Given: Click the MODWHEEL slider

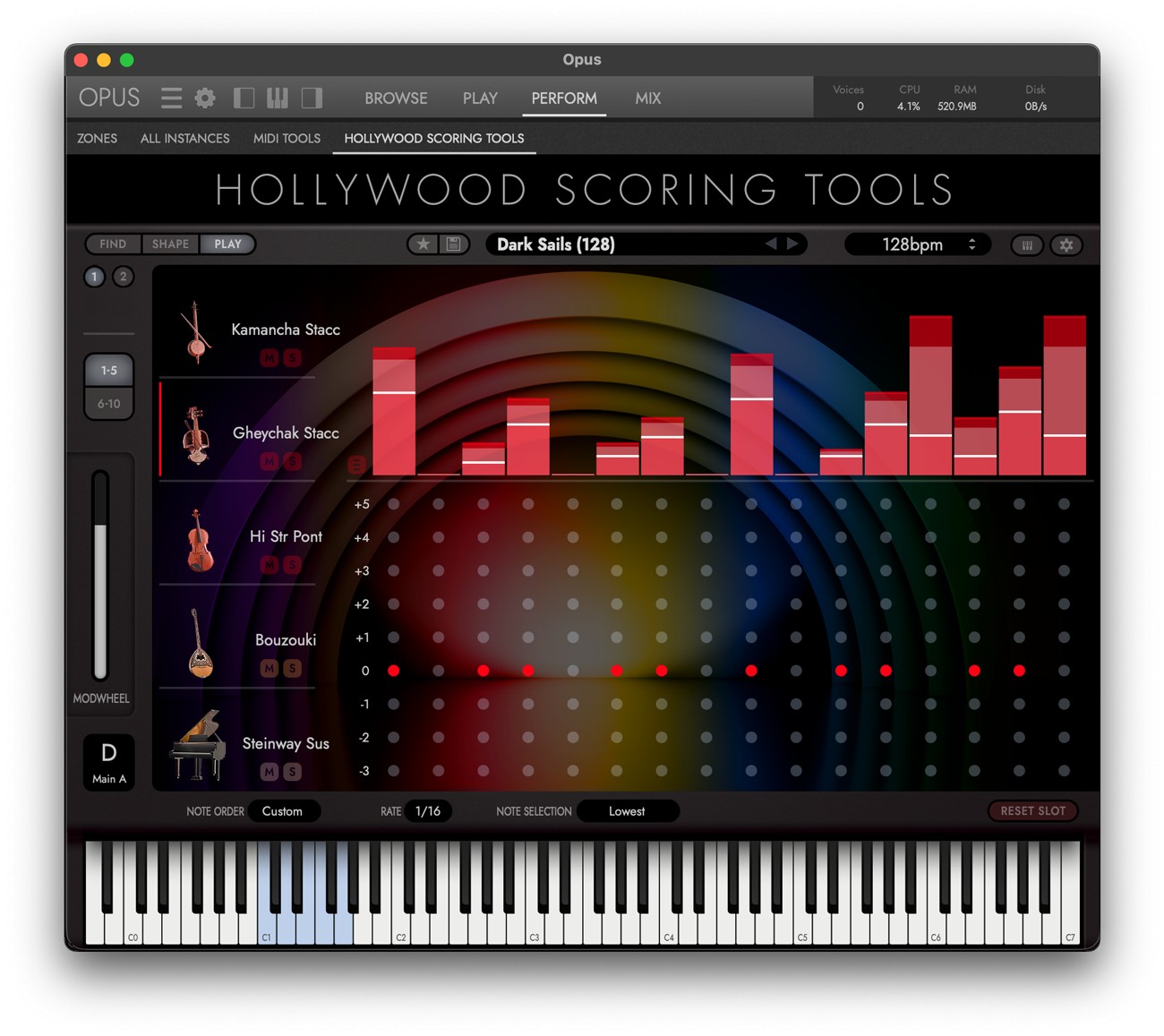Looking at the screenshot, I should click(100, 576).
